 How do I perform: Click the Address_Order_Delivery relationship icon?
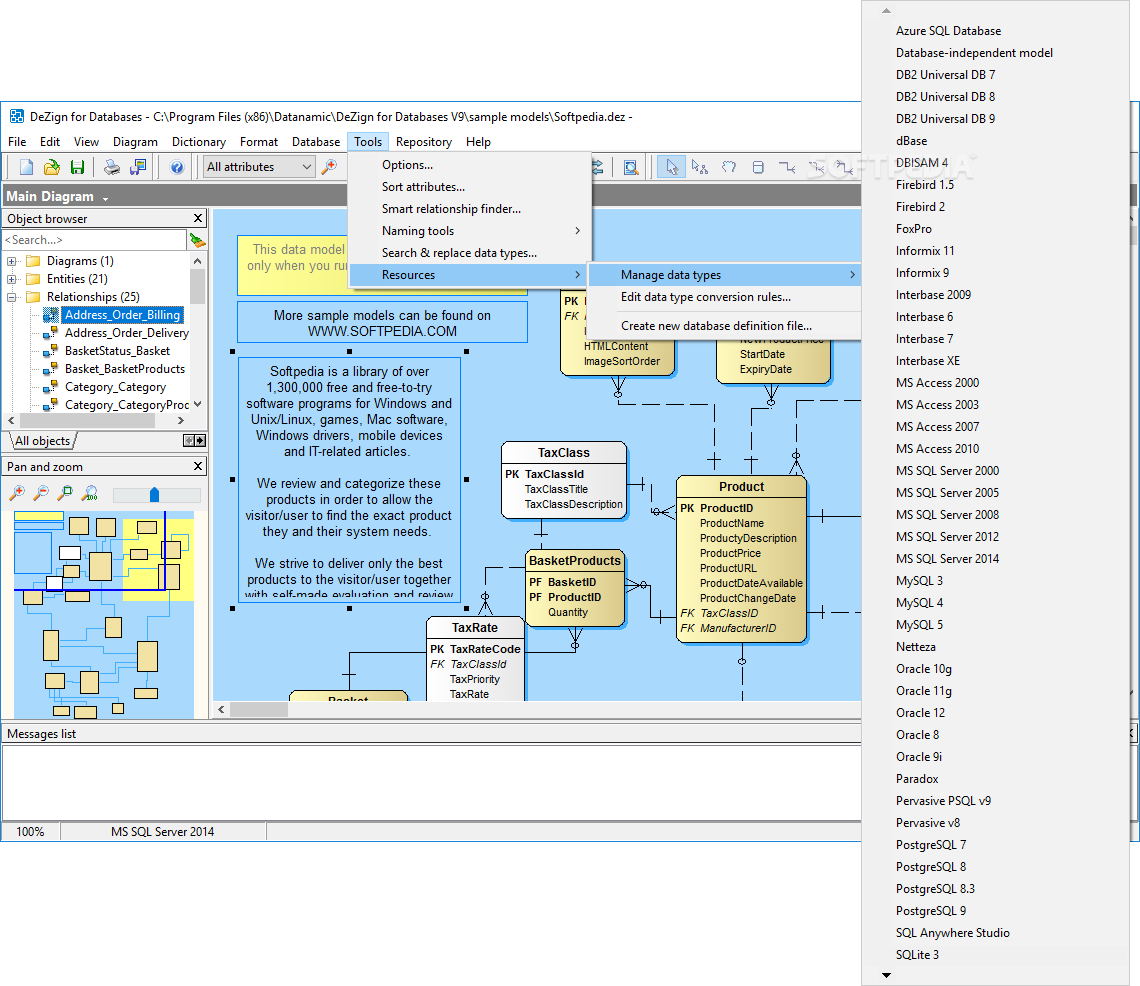[x=50, y=333]
